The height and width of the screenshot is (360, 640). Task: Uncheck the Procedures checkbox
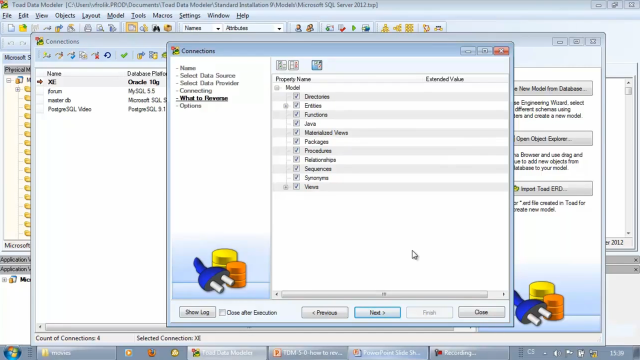click(297, 150)
